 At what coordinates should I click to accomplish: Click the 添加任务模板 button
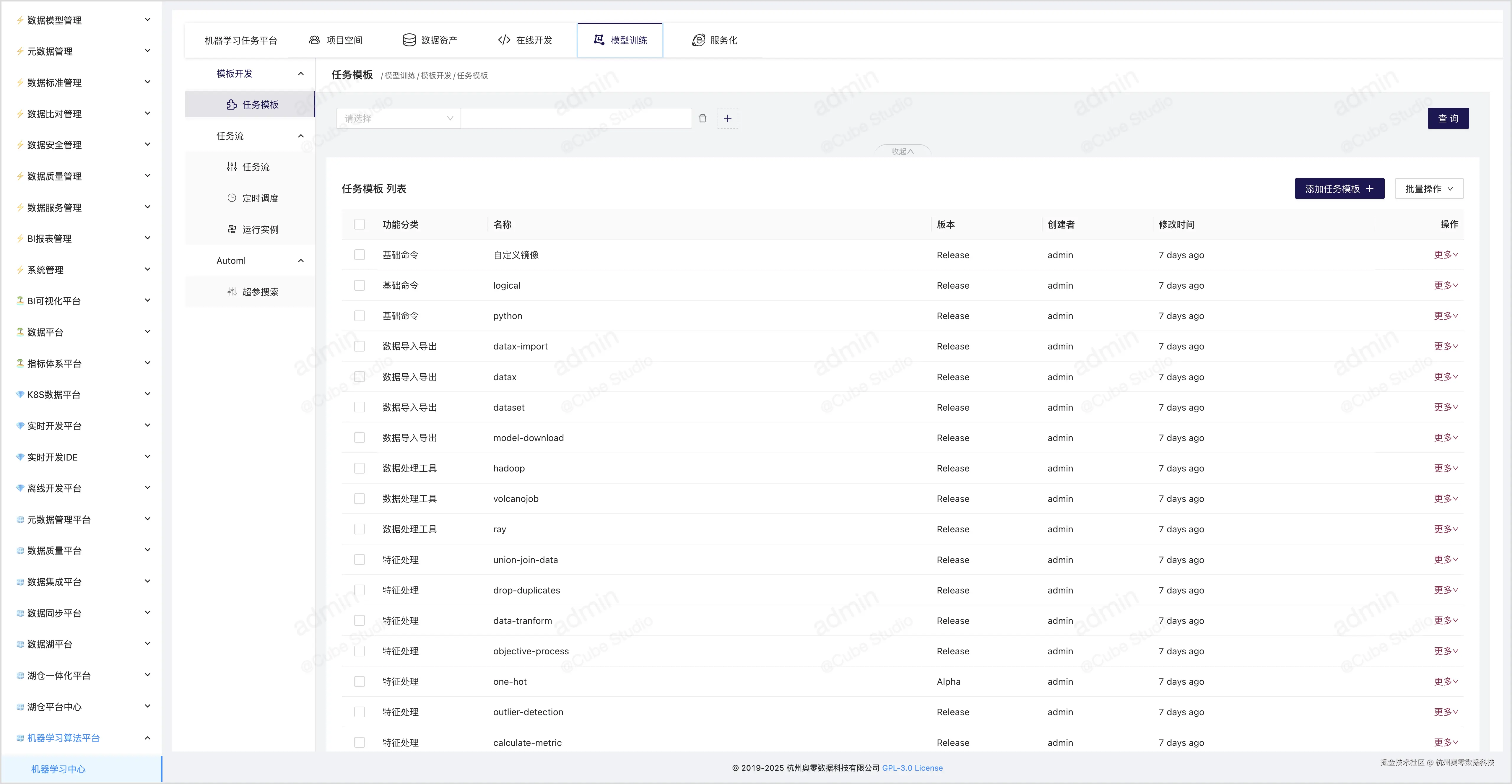[1339, 188]
